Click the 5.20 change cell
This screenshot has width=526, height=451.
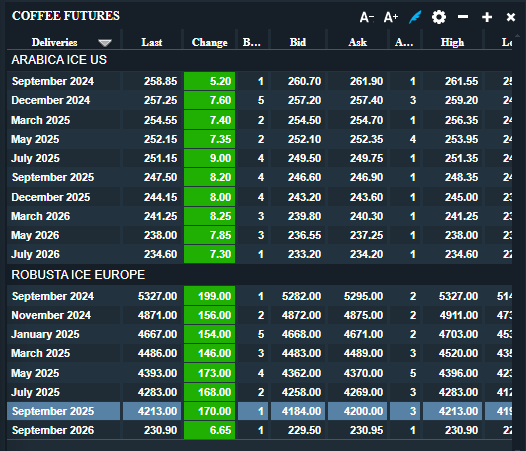[209, 81]
